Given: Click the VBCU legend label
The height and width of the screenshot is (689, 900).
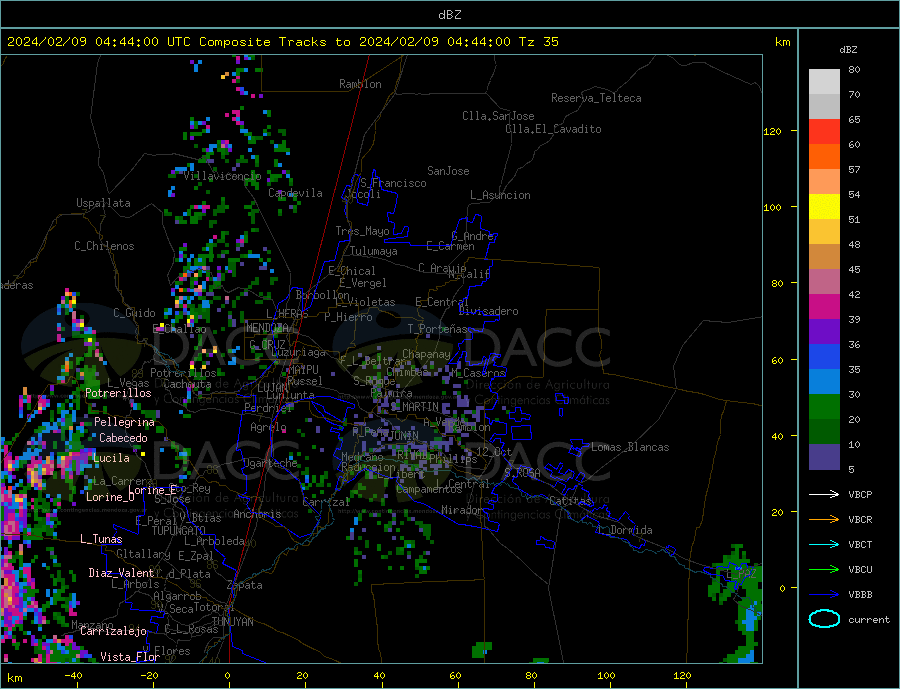Looking at the screenshot, I should (860, 570).
